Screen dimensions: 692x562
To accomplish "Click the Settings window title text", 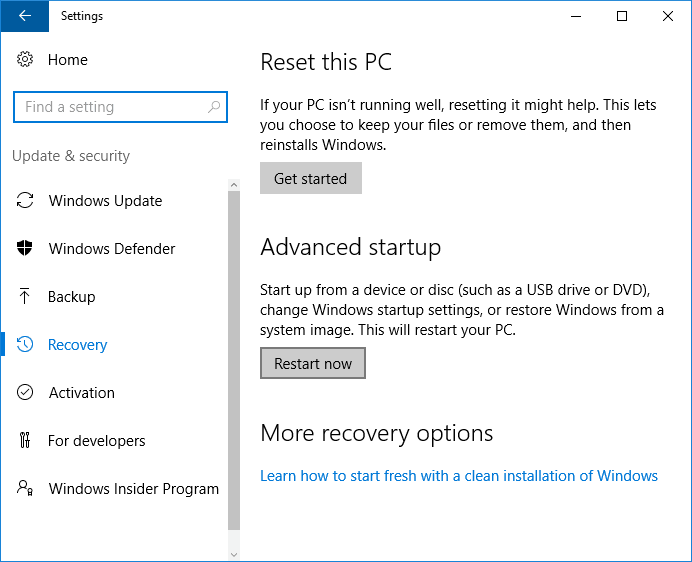I will pos(82,16).
